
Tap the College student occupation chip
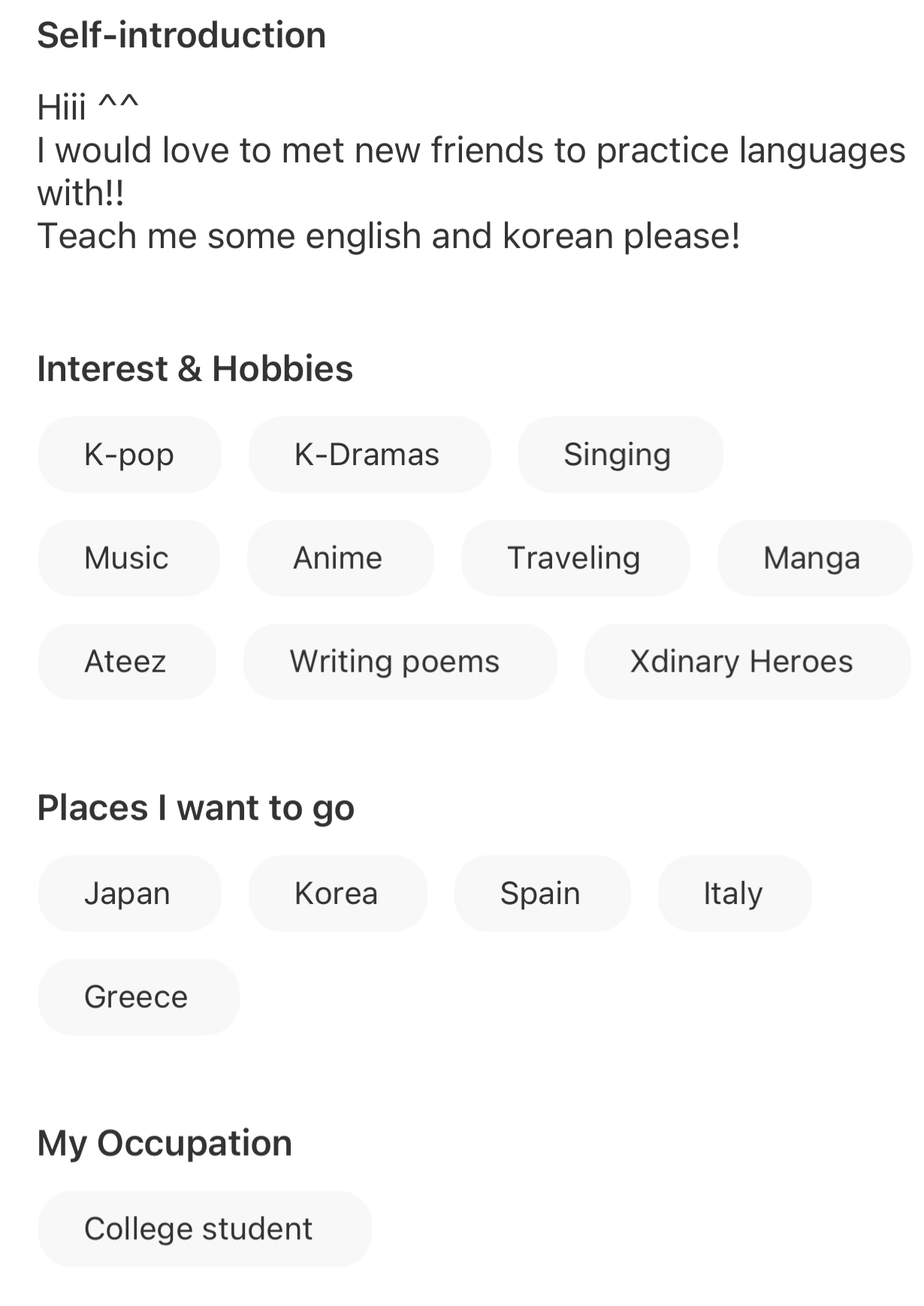[204, 1229]
